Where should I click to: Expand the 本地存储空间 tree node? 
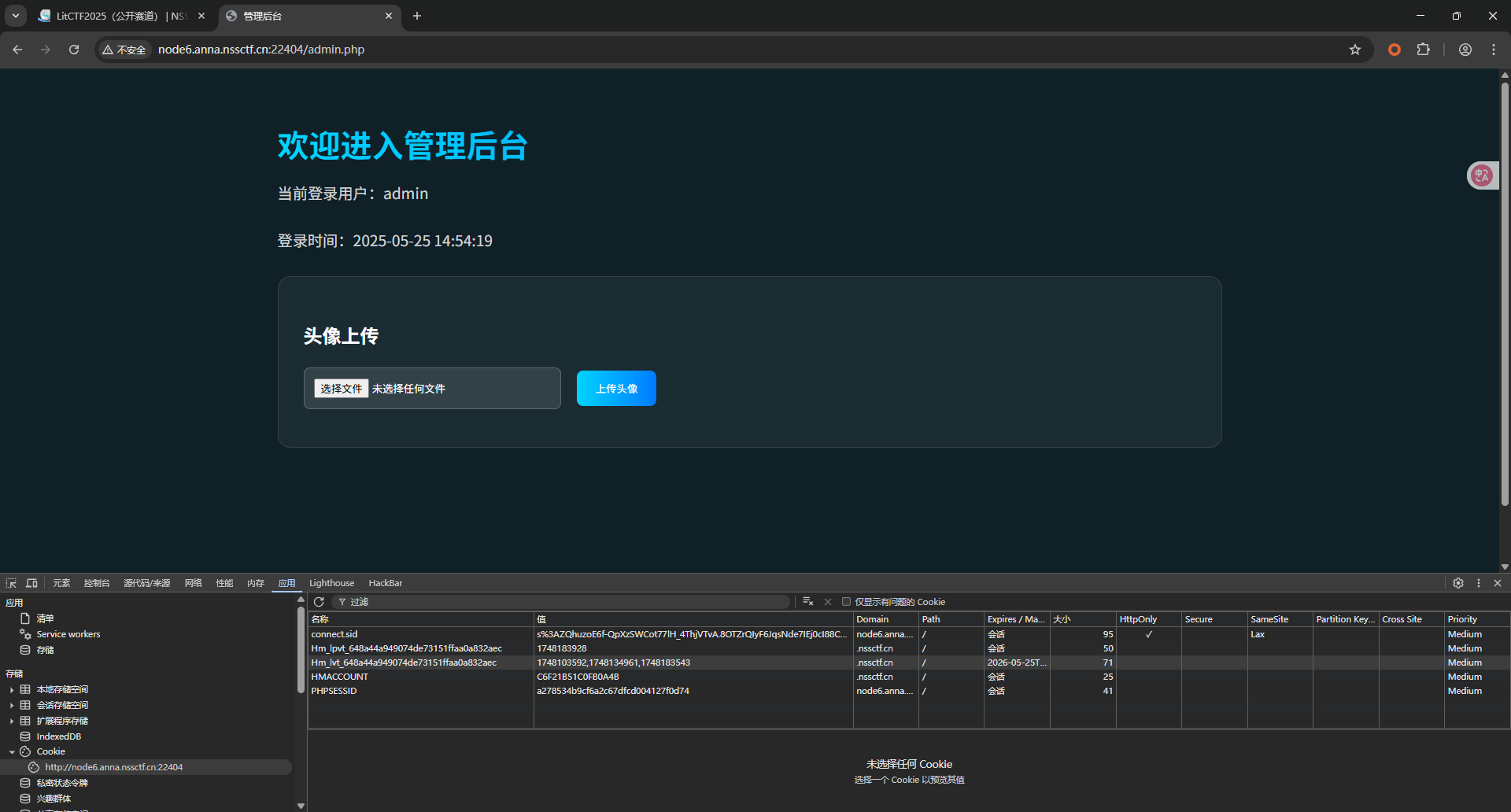12,690
